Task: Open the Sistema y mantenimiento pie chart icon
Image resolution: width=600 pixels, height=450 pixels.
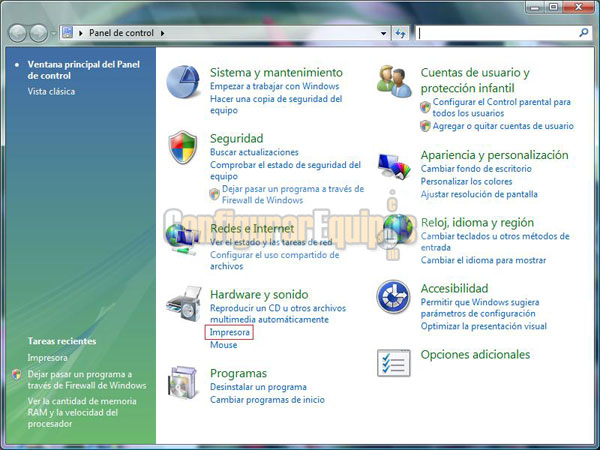Action: [x=183, y=82]
